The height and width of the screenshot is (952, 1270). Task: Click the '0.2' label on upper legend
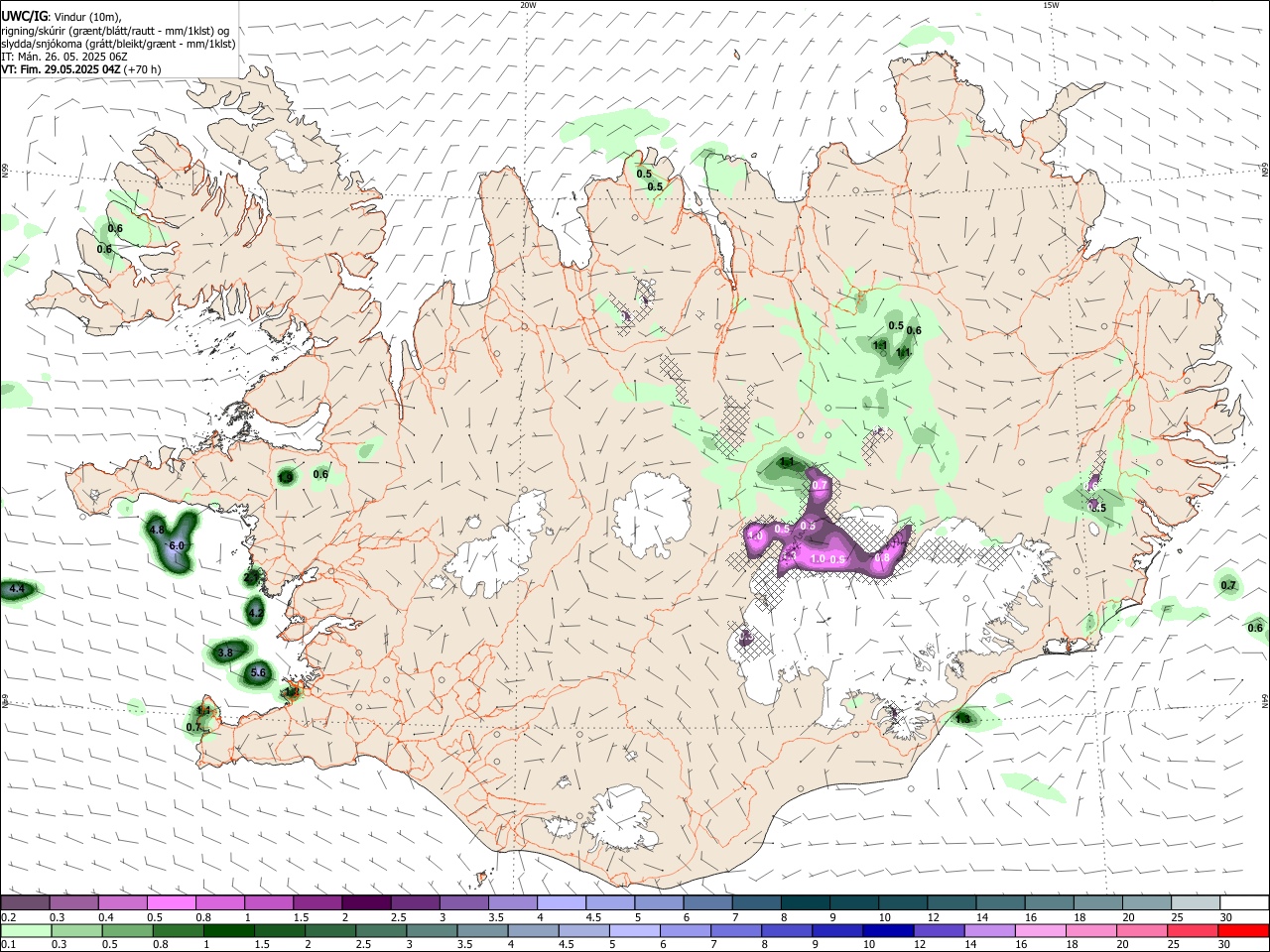pos(8,917)
